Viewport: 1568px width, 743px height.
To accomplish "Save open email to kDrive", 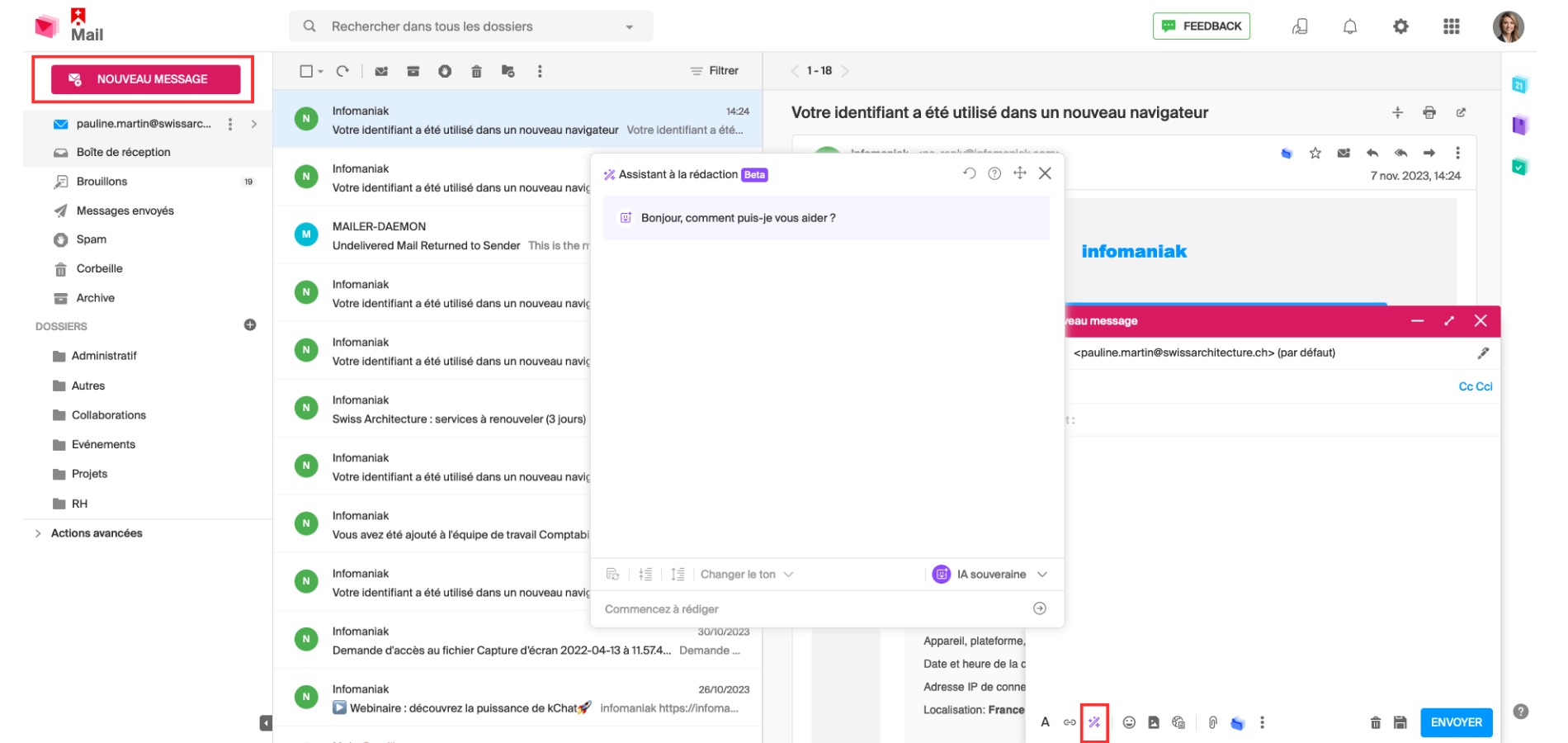I will tap(1286, 153).
